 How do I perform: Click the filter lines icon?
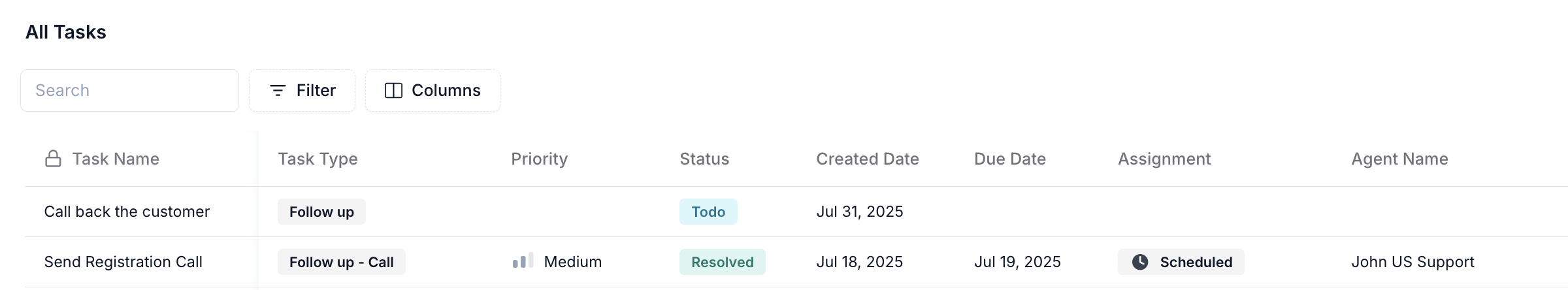pyautogui.click(x=278, y=91)
